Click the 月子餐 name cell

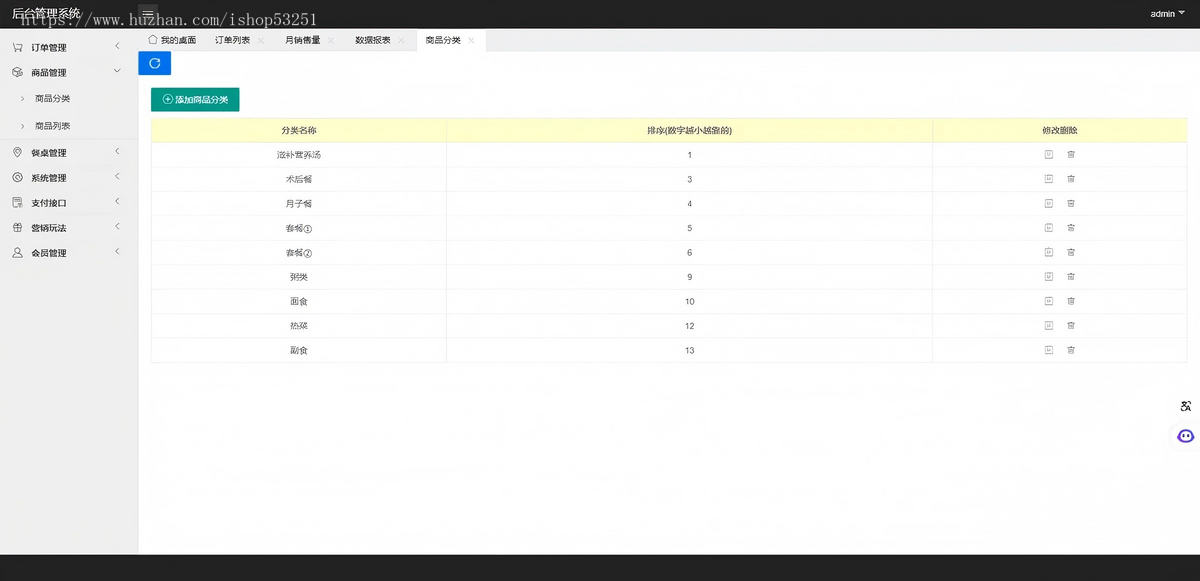(x=299, y=203)
